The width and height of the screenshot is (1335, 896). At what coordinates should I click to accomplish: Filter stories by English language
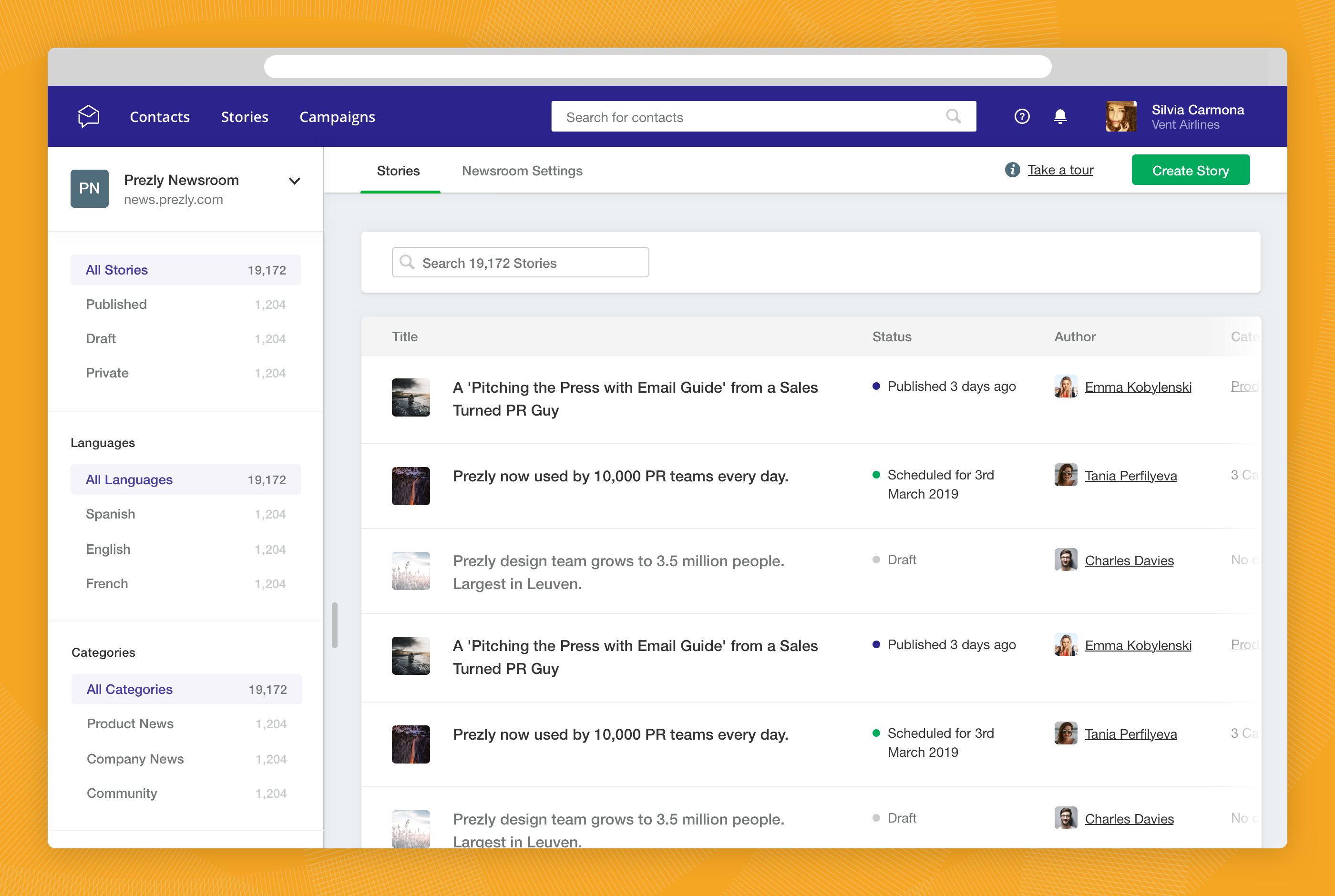186,549
